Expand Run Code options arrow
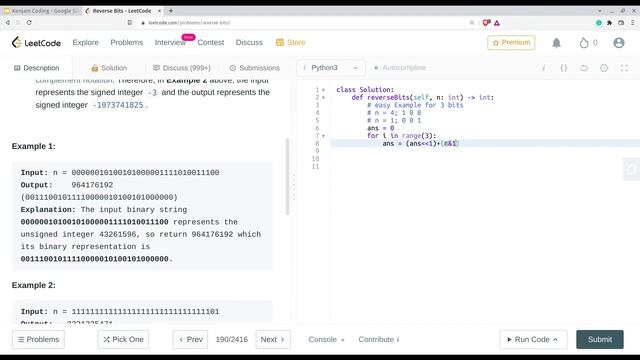The image size is (640, 360). click(x=555, y=340)
